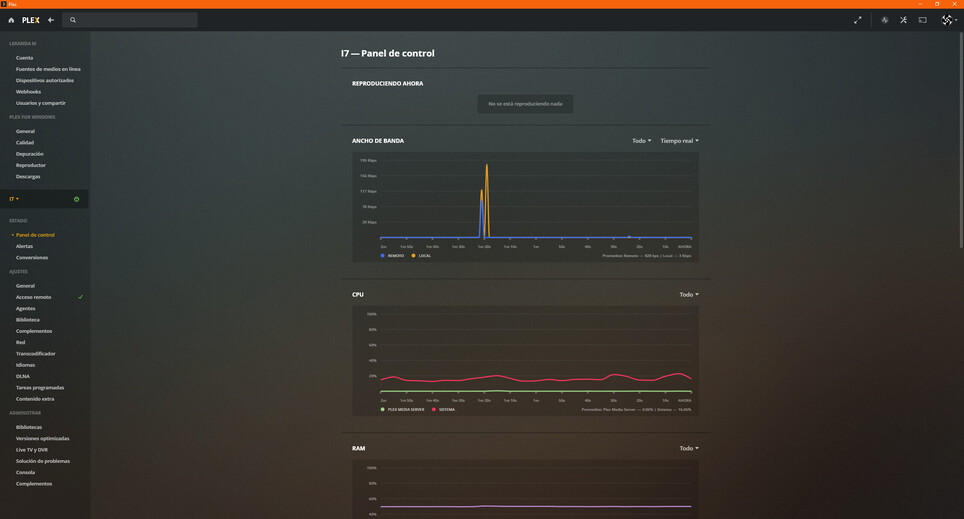
Task: Open Solución de problemas
Action: coord(43,461)
